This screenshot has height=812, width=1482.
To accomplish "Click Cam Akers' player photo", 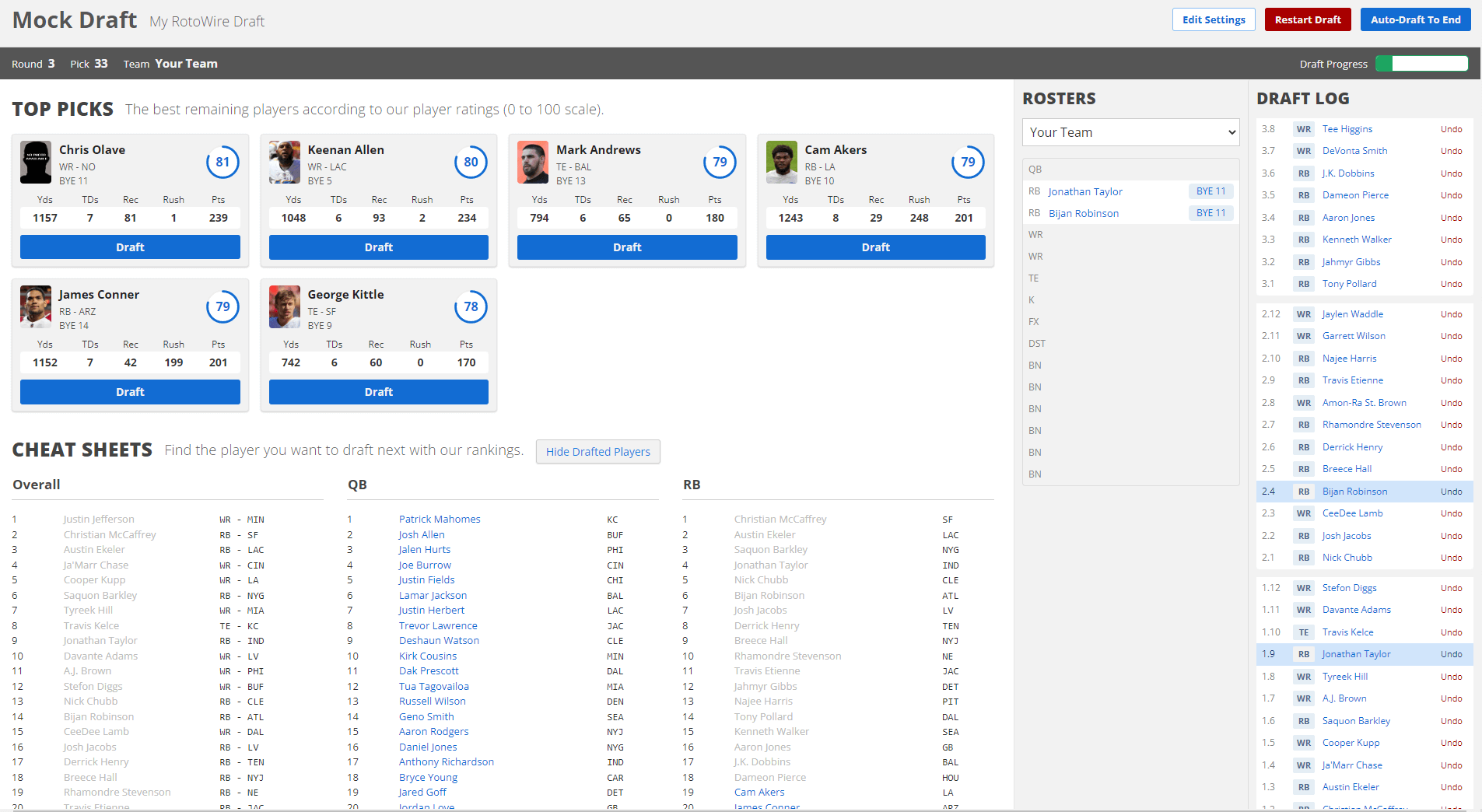I will tap(782, 162).
